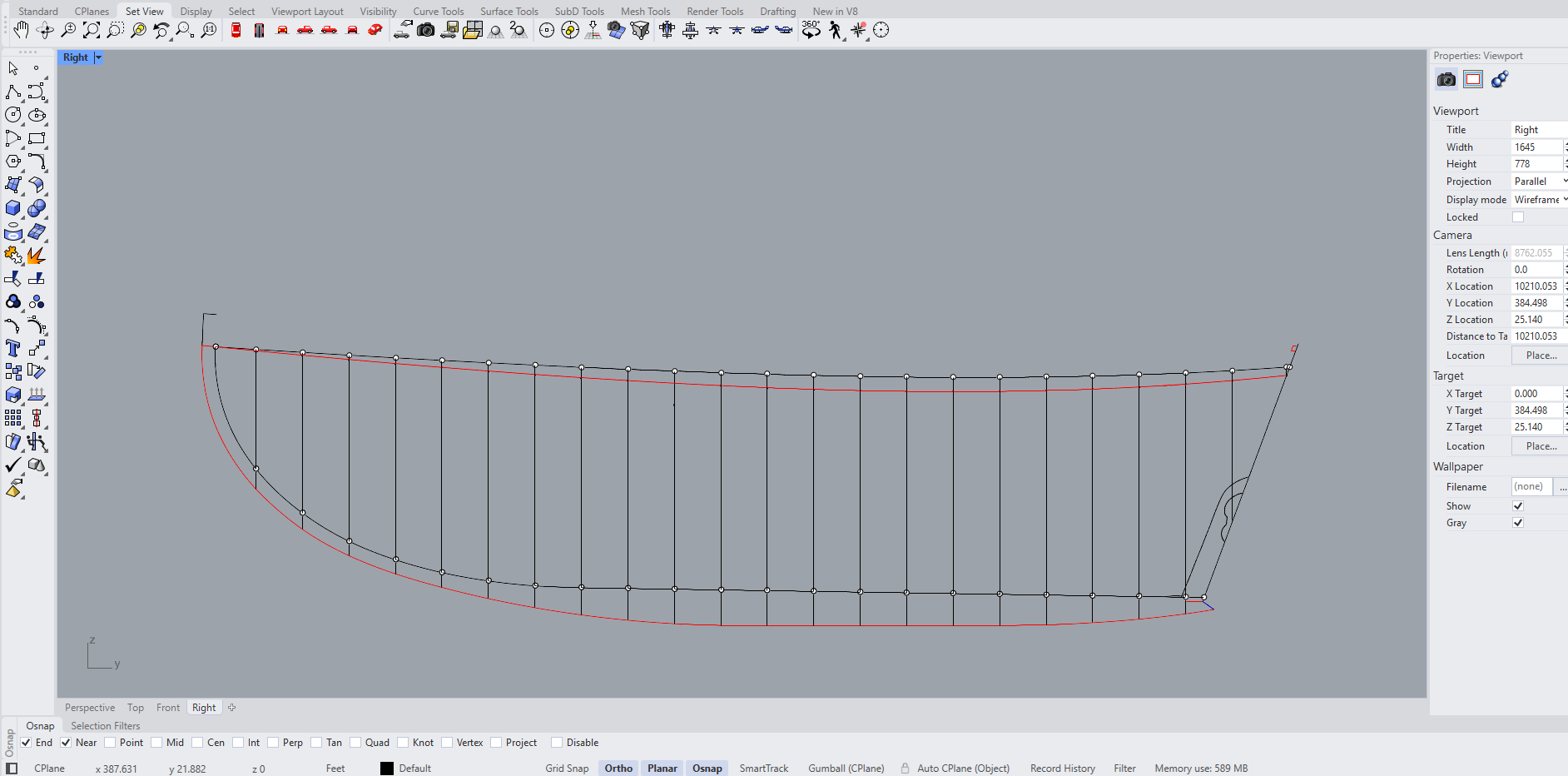Select the Pan hand tool

pyautogui.click(x=21, y=31)
